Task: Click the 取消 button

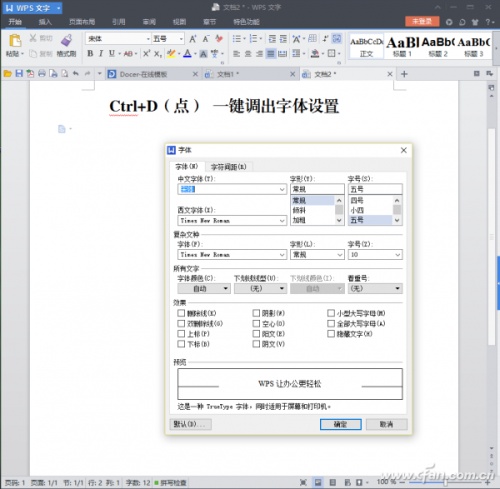Action: [x=386, y=424]
